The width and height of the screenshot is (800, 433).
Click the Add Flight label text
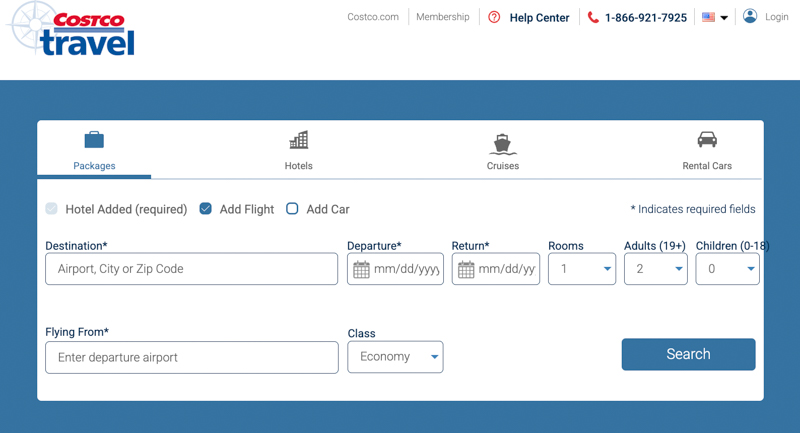247,209
